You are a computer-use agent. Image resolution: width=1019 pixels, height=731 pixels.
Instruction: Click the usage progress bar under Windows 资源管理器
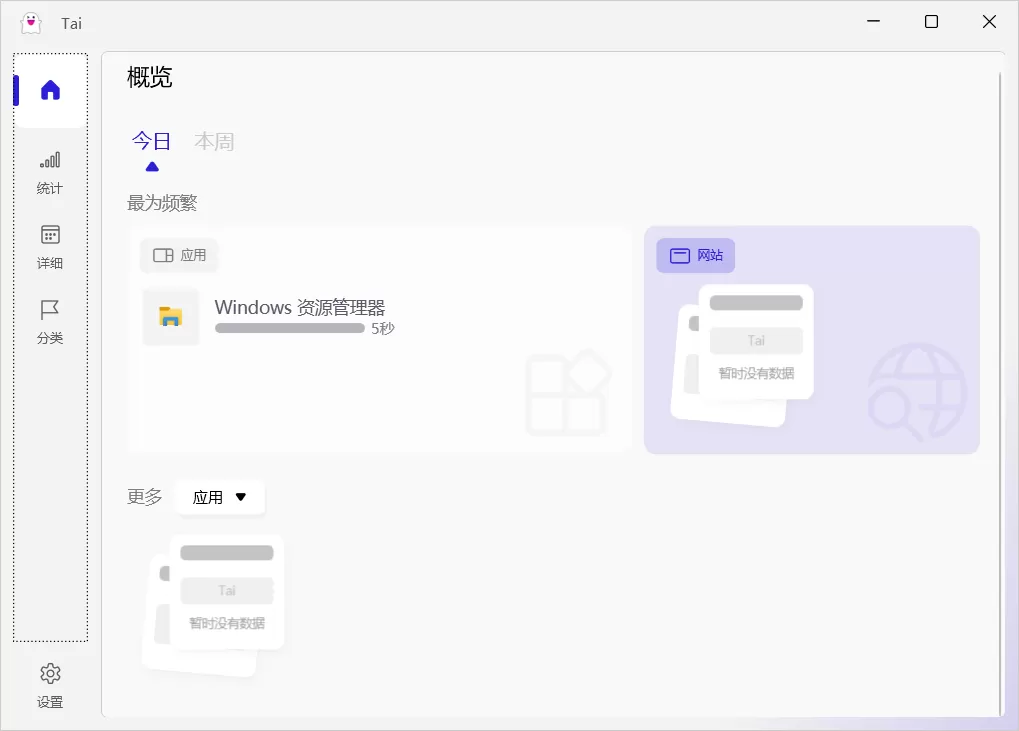click(x=289, y=327)
